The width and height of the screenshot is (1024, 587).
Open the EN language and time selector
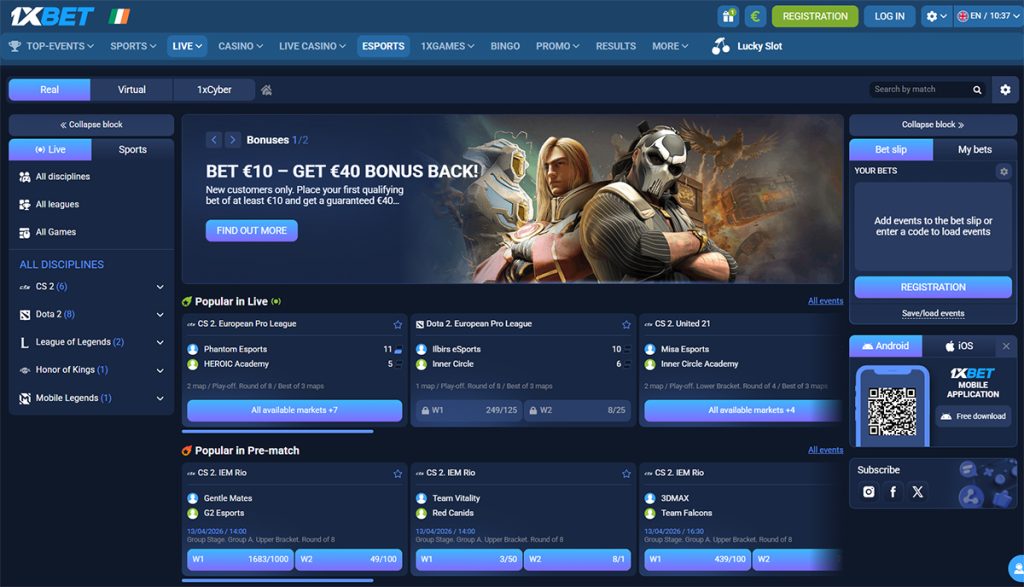click(x=988, y=16)
